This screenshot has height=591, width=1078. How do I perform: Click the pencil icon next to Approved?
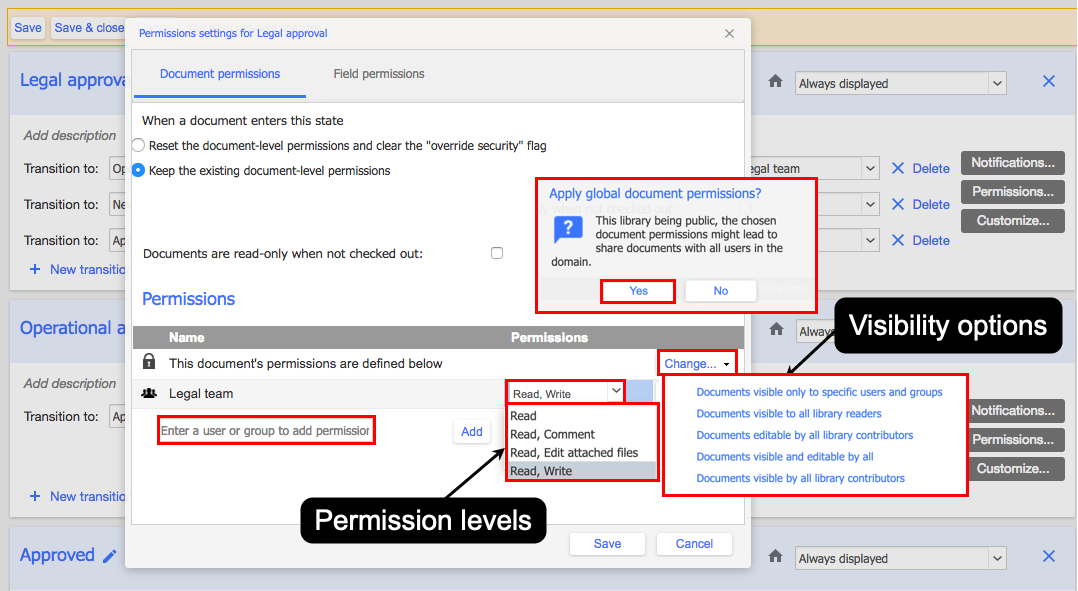point(109,556)
